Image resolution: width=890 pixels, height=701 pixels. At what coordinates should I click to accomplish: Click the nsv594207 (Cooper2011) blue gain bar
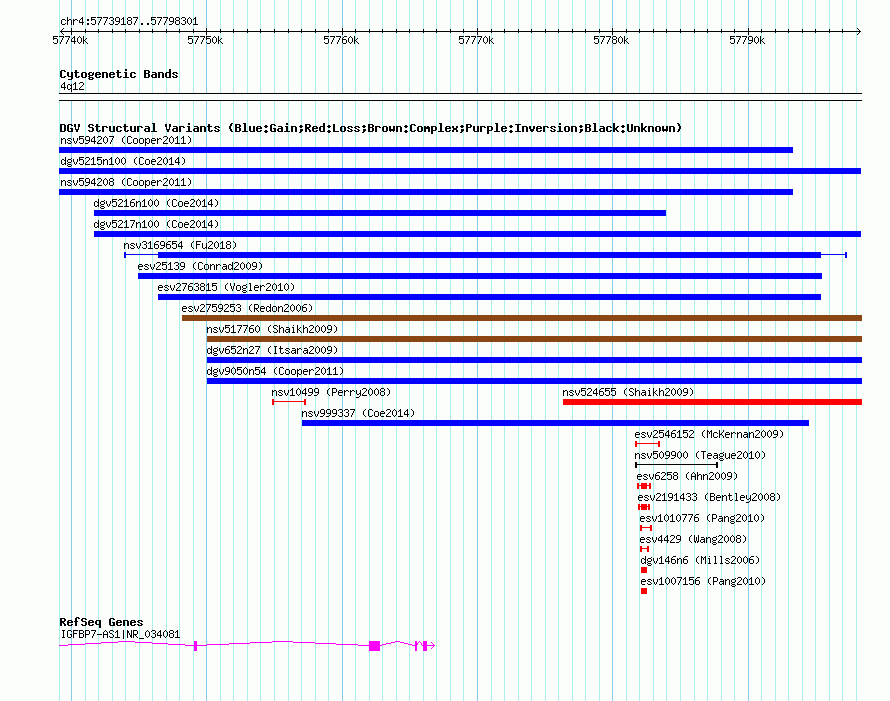[426, 150]
